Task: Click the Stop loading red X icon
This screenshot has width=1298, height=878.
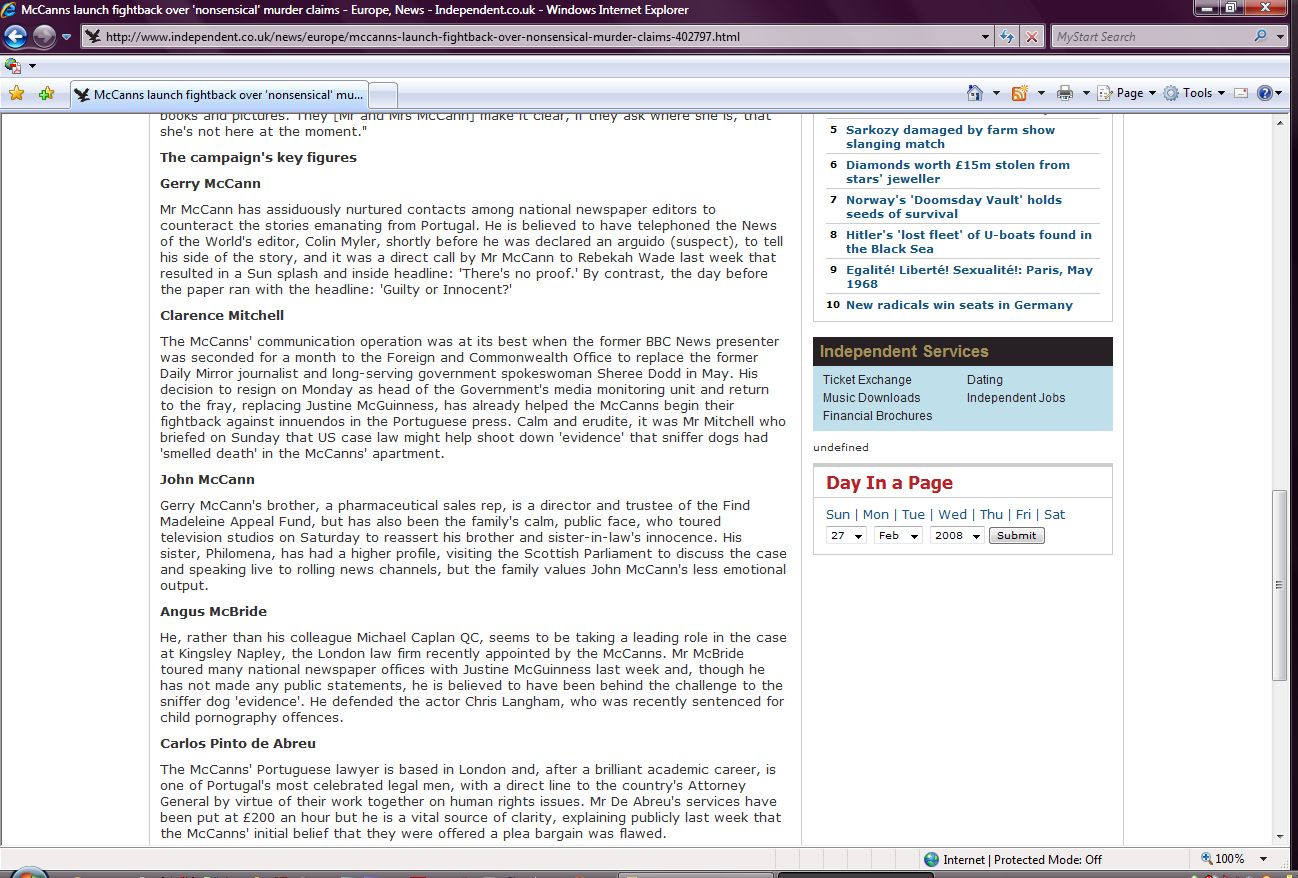Action: pos(1032,37)
